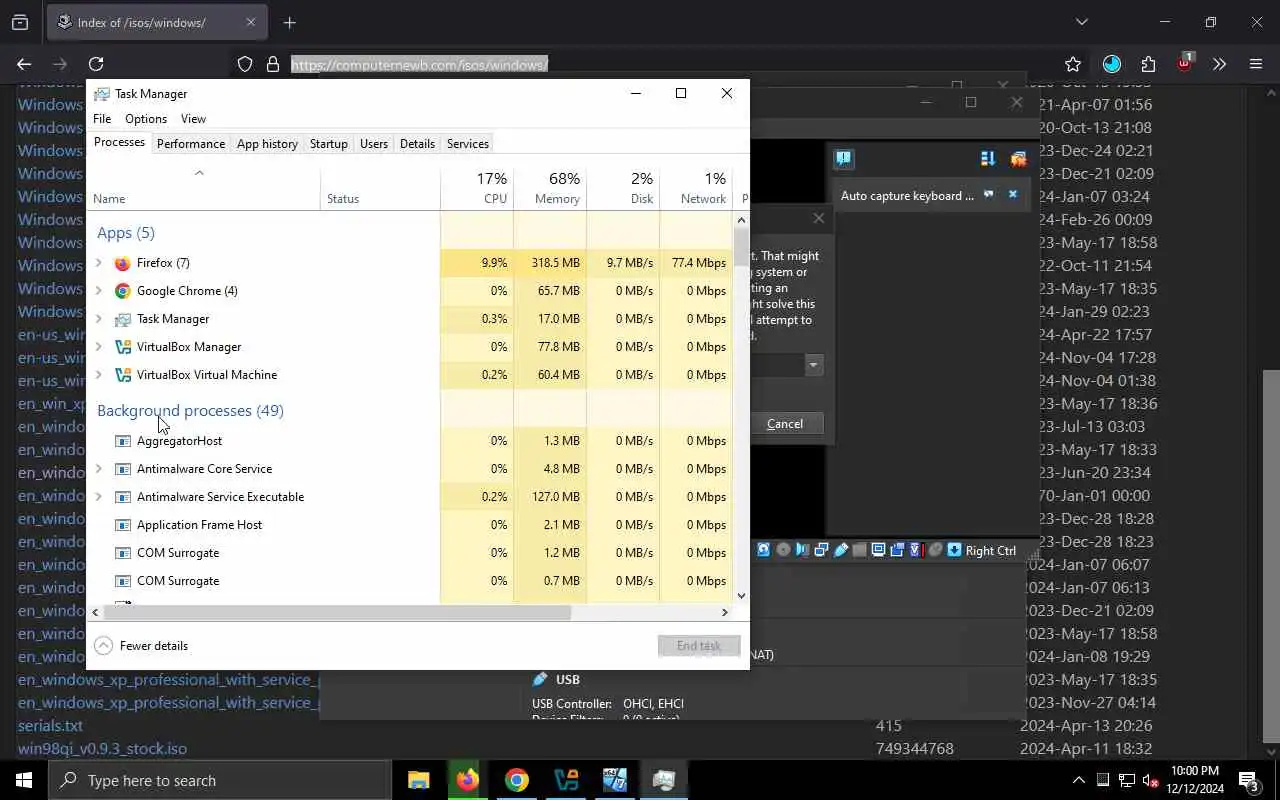Expand the Google Chrome (4) process group
1280x800 pixels.
point(98,291)
